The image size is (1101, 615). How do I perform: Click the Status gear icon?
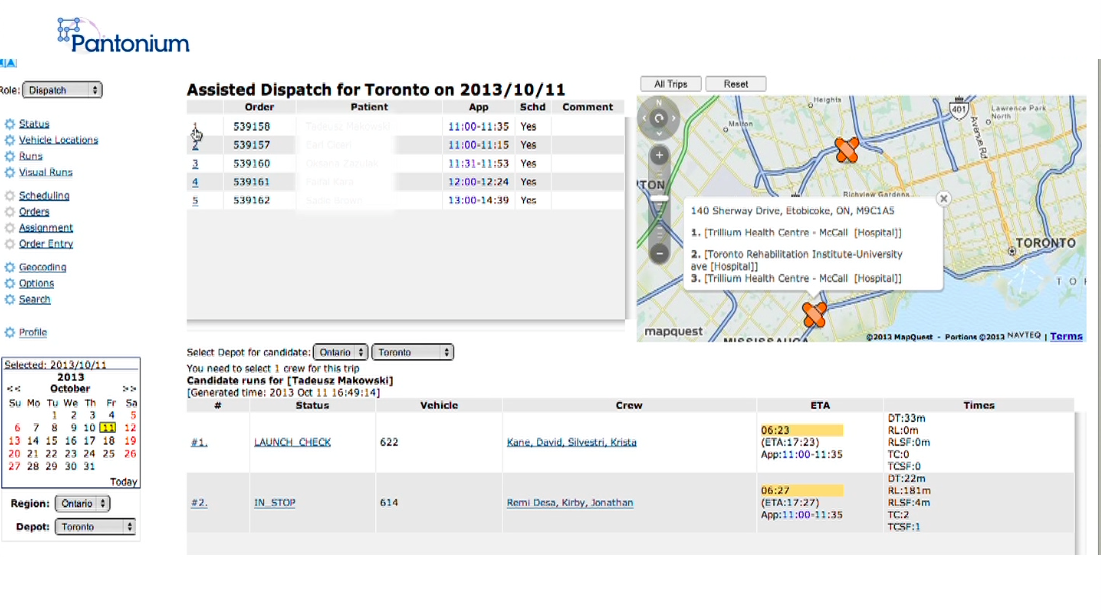click(x=10, y=124)
